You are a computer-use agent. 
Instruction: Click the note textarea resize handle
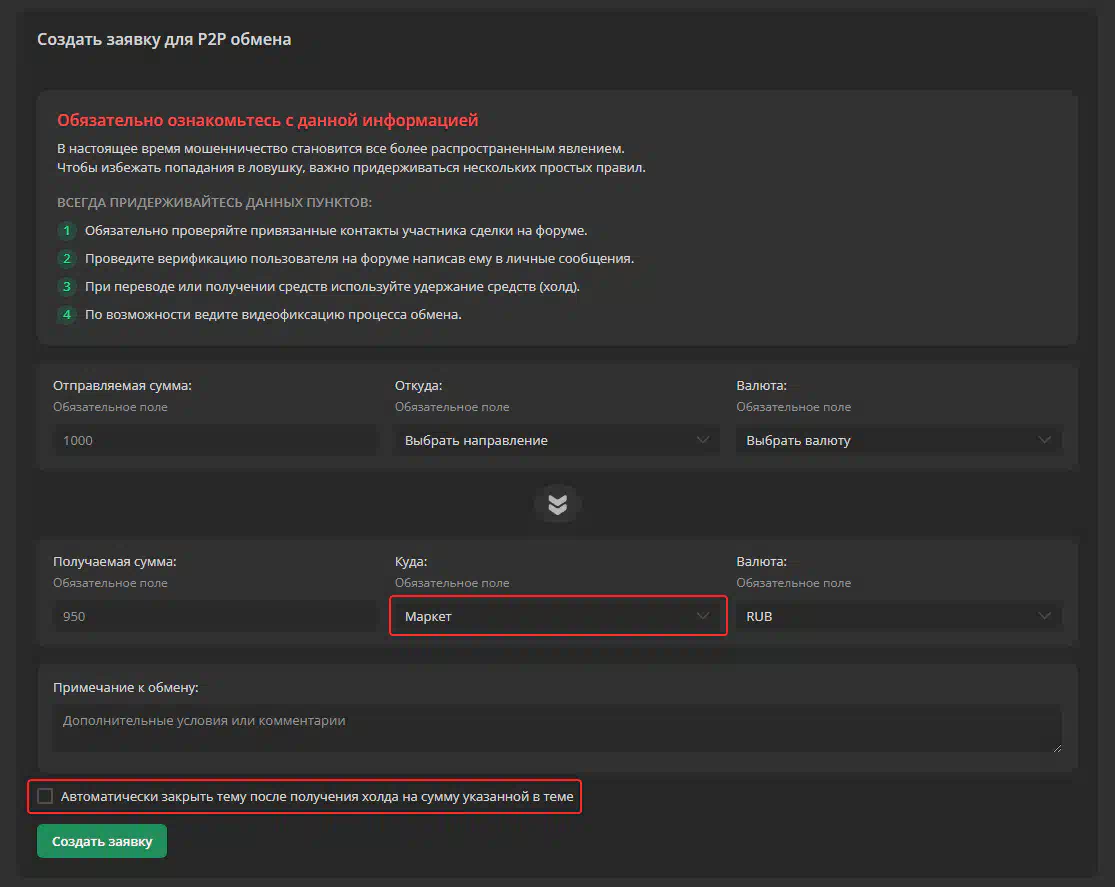(x=1055, y=746)
